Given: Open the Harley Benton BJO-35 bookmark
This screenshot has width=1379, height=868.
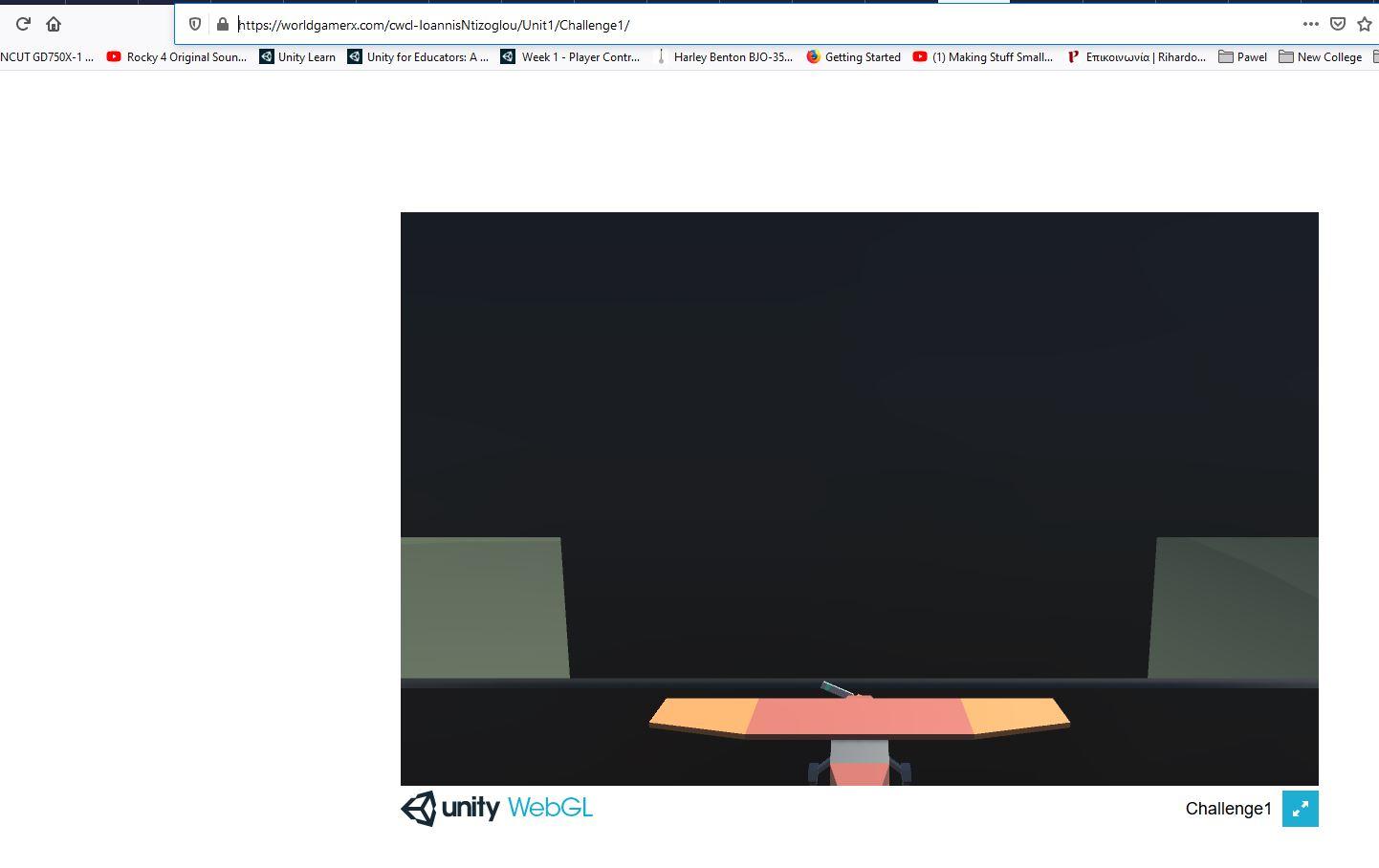Looking at the screenshot, I should [724, 57].
